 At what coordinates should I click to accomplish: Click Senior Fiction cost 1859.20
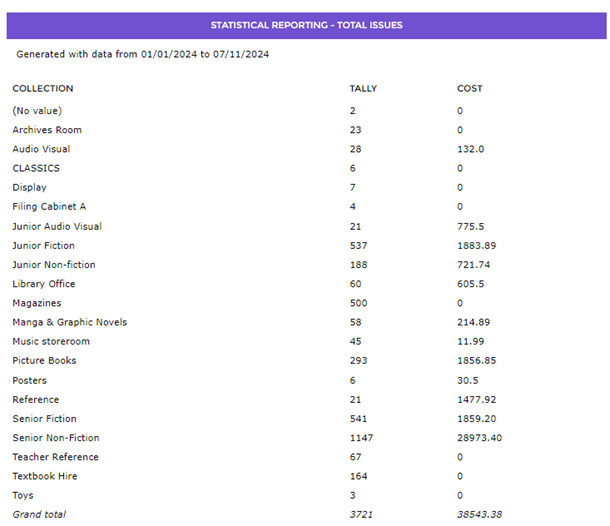click(x=477, y=419)
